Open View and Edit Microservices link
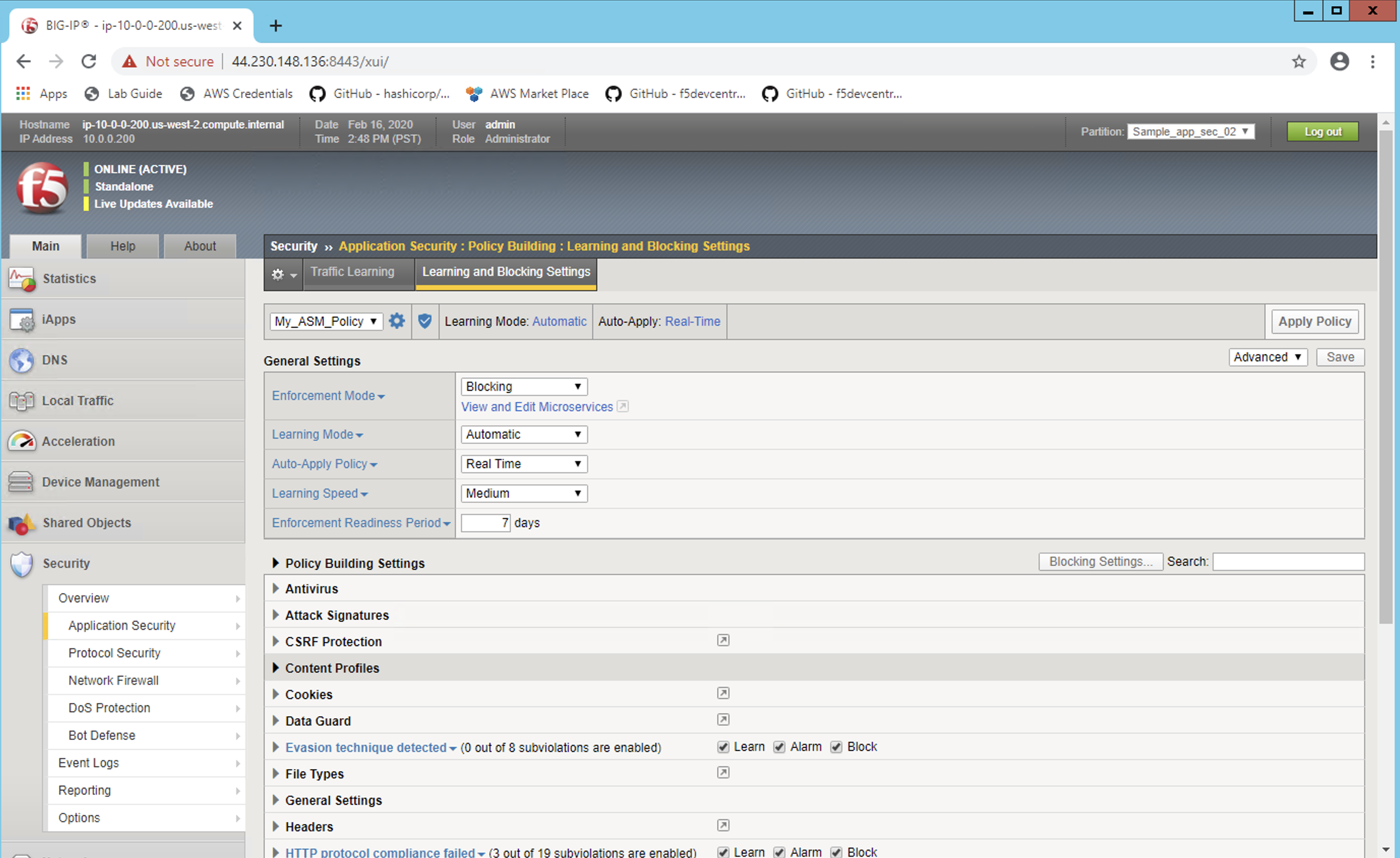1400x858 pixels. point(537,407)
